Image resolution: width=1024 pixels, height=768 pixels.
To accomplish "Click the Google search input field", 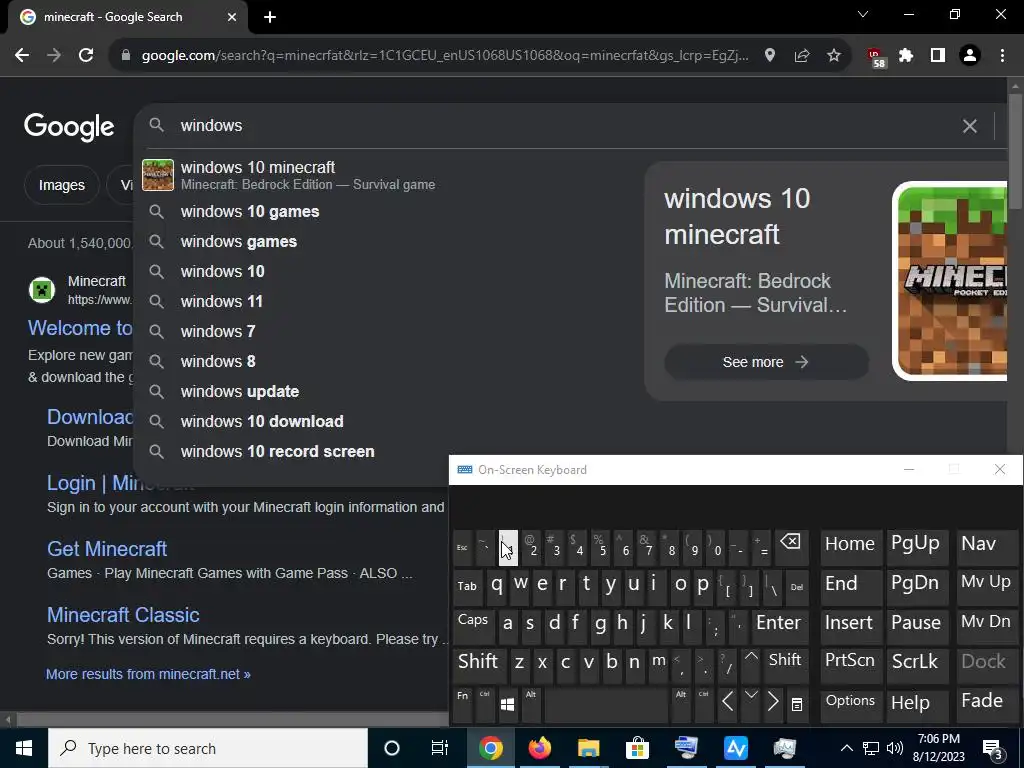I will coord(562,126).
